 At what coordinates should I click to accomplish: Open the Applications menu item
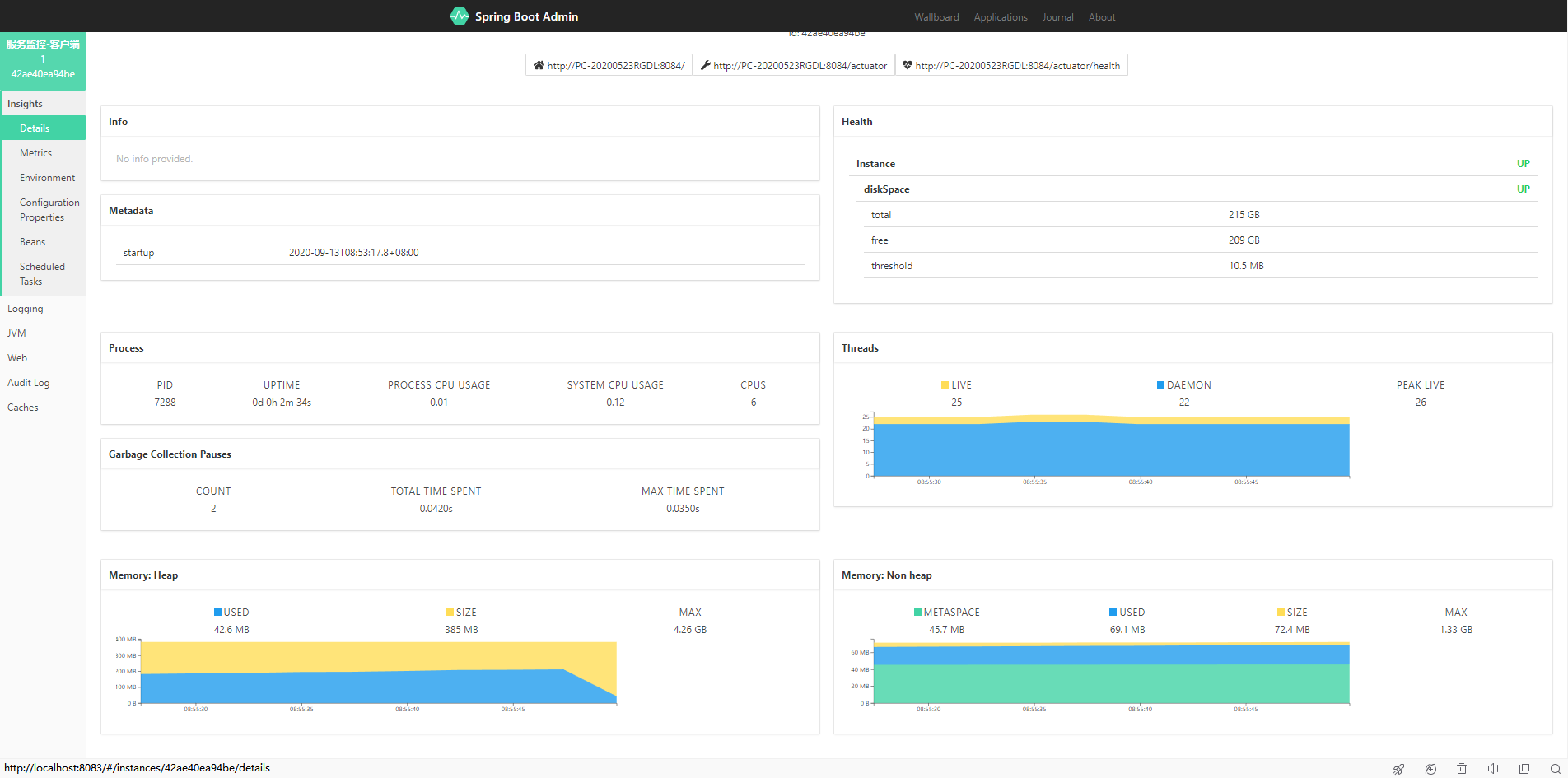point(1001,17)
